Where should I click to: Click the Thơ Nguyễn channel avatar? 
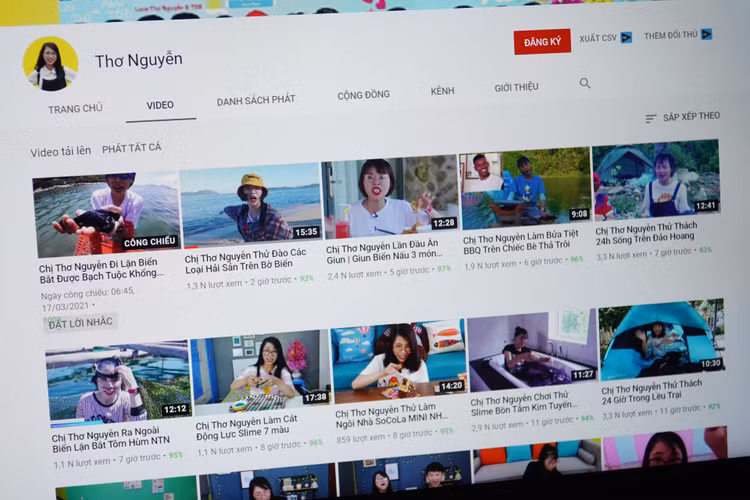(x=50, y=64)
